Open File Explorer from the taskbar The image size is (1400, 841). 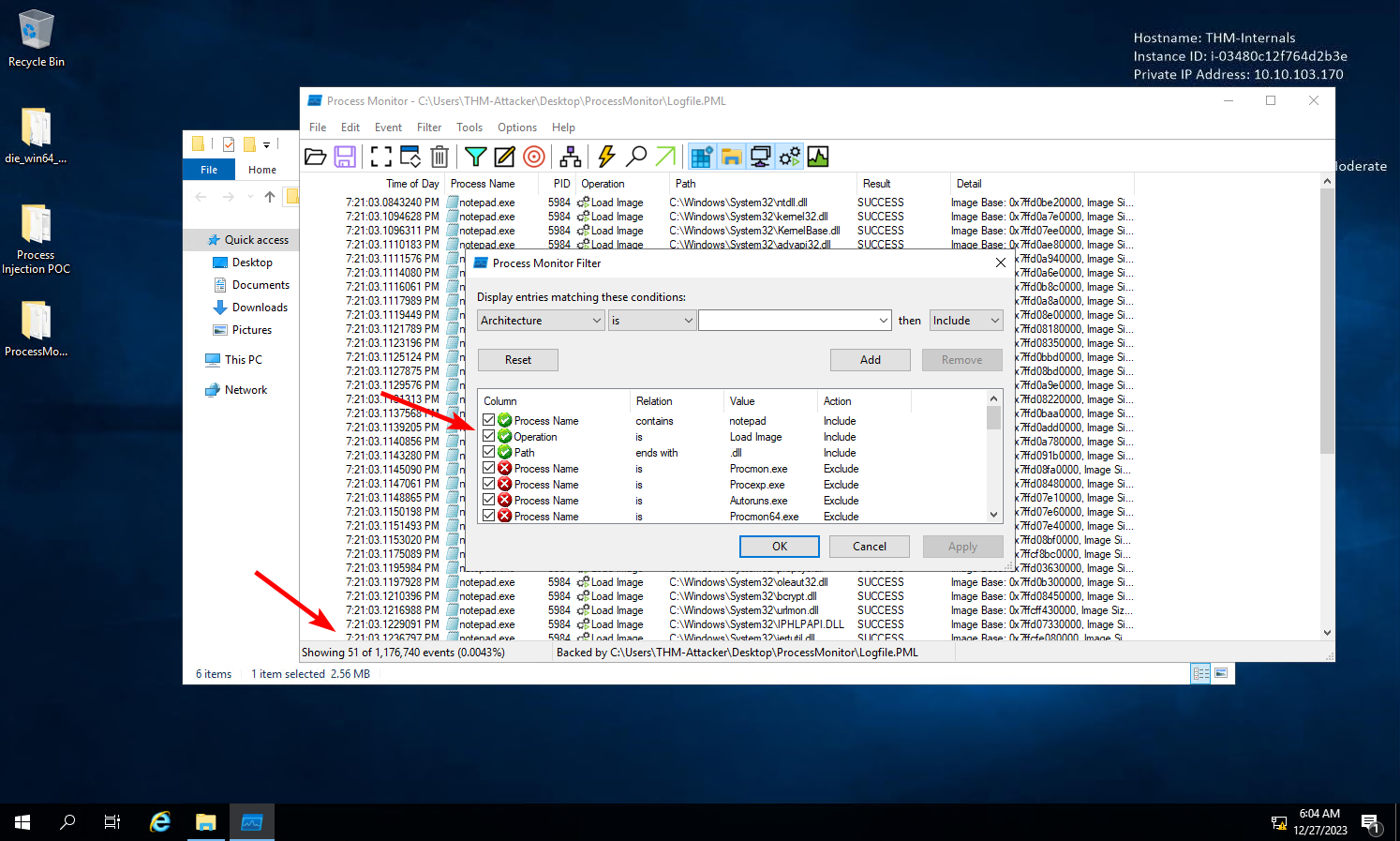point(206,822)
